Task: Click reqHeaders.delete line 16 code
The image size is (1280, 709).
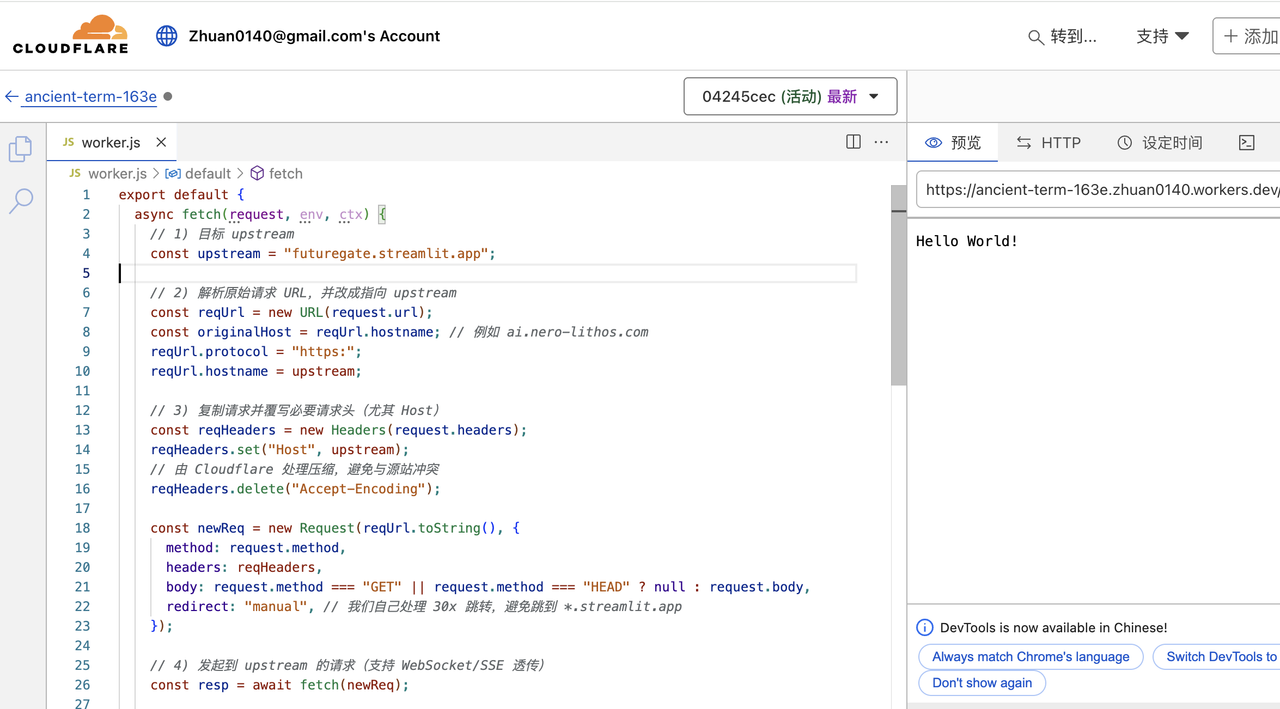Action: click(295, 489)
